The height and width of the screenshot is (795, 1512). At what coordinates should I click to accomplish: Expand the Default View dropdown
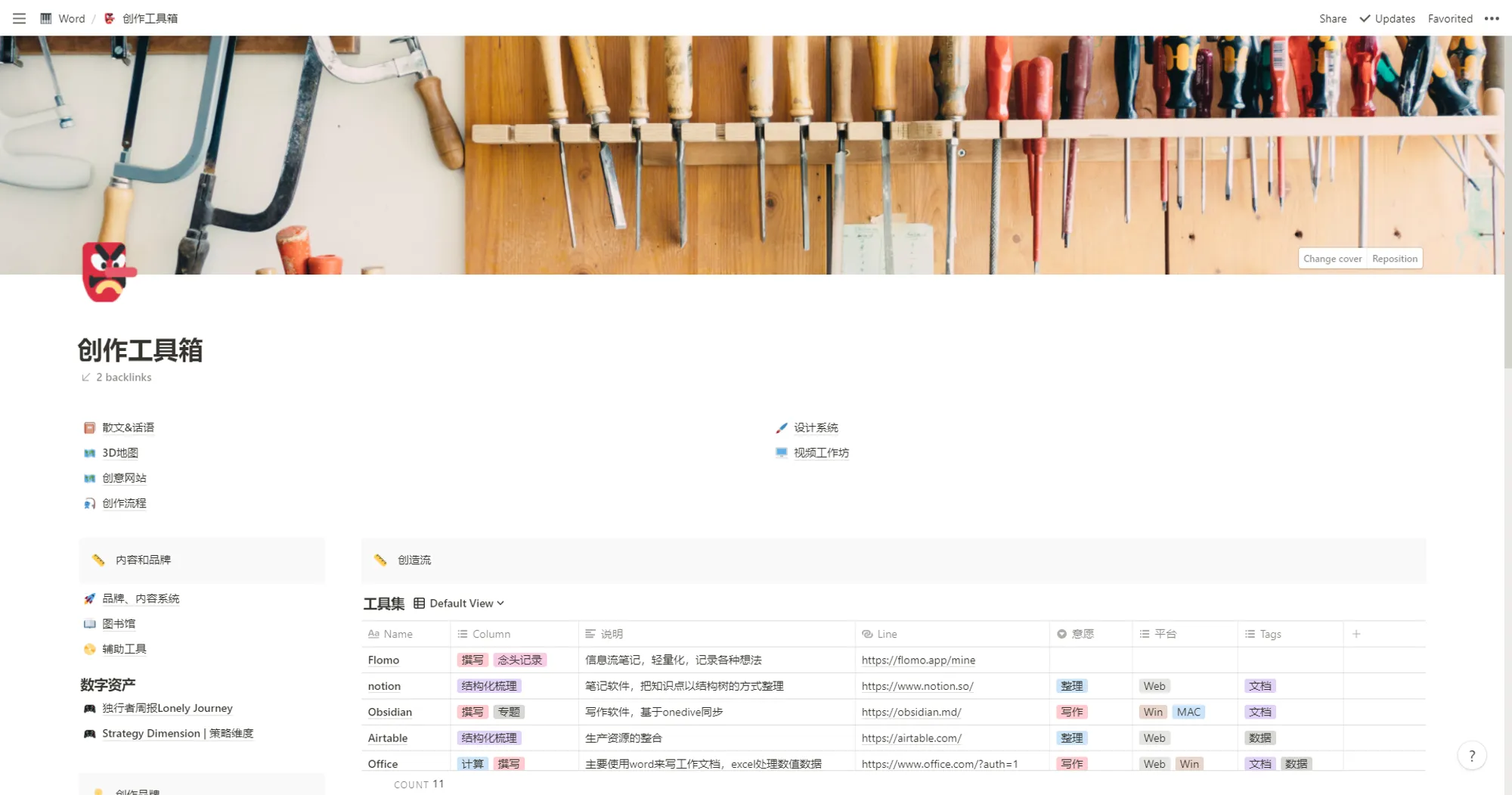point(466,603)
